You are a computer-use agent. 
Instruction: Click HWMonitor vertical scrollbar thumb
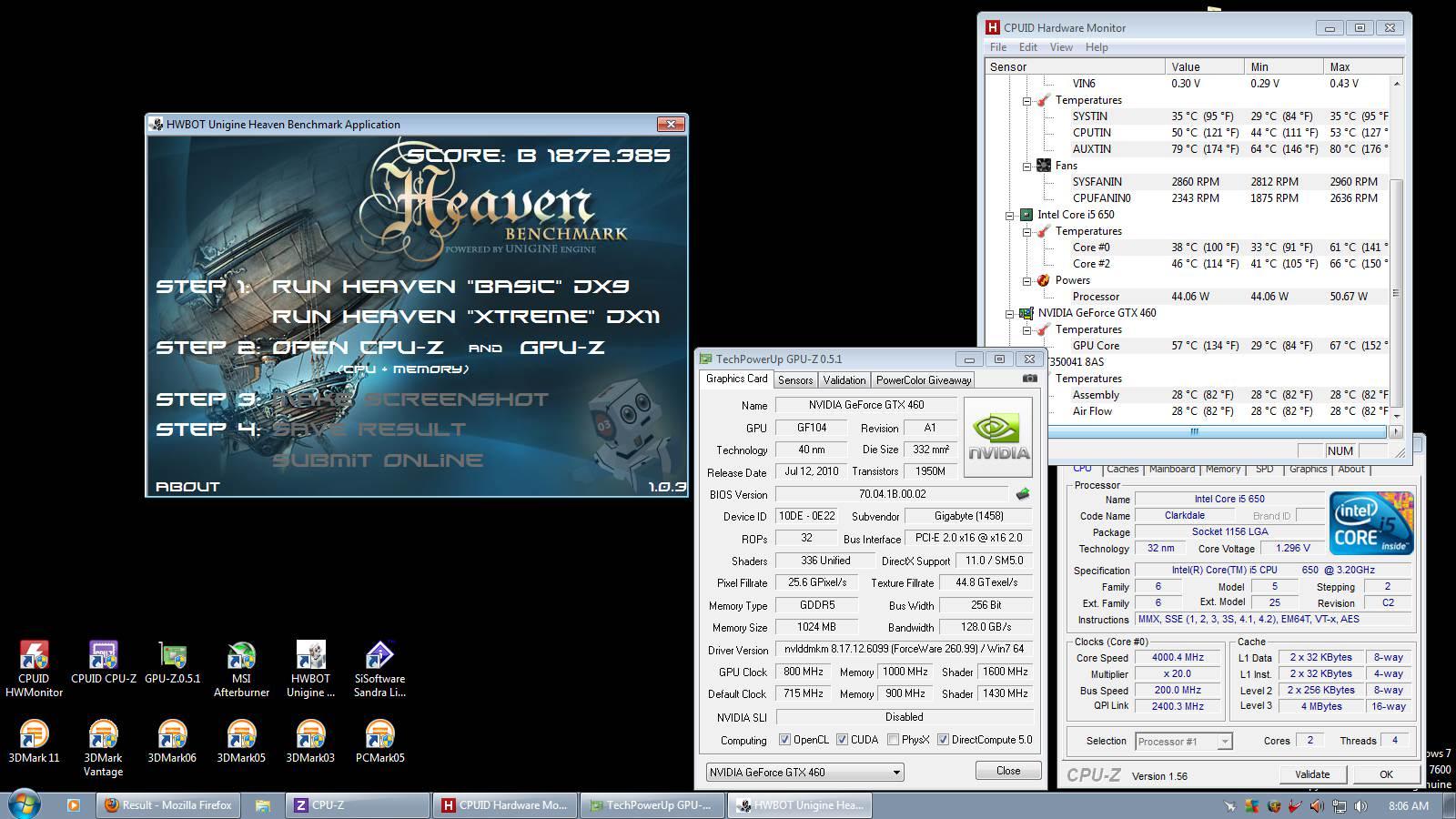click(x=1397, y=291)
